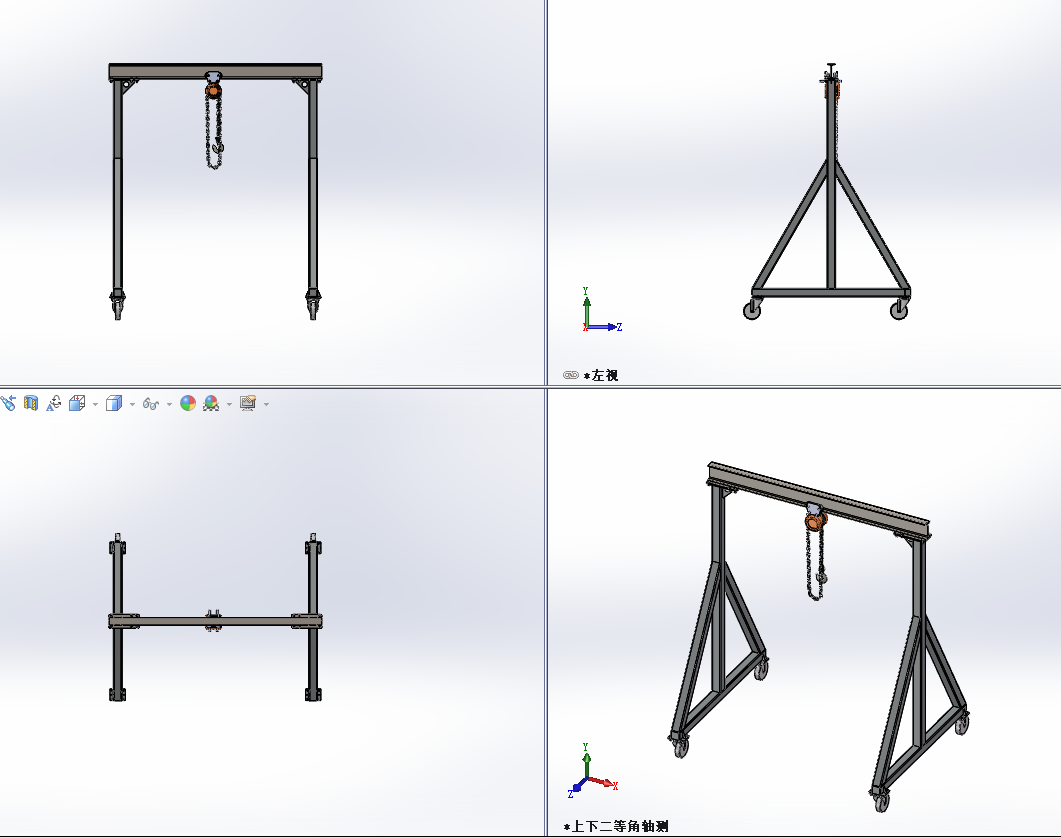The height and width of the screenshot is (838, 1061).
Task: Click the *左视 view label
Action: click(x=601, y=375)
